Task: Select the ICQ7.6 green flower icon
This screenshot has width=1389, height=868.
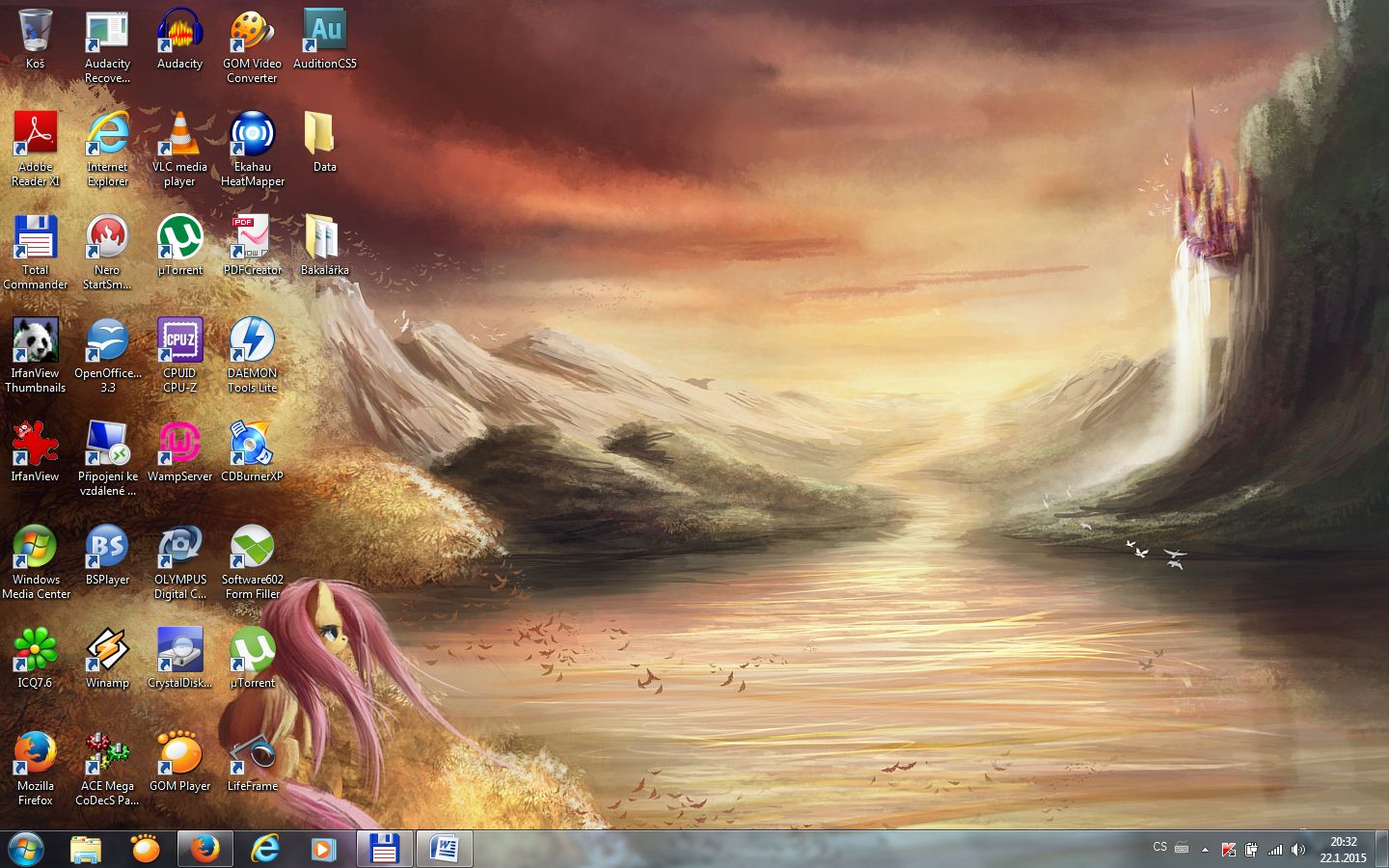Action: 36,659
